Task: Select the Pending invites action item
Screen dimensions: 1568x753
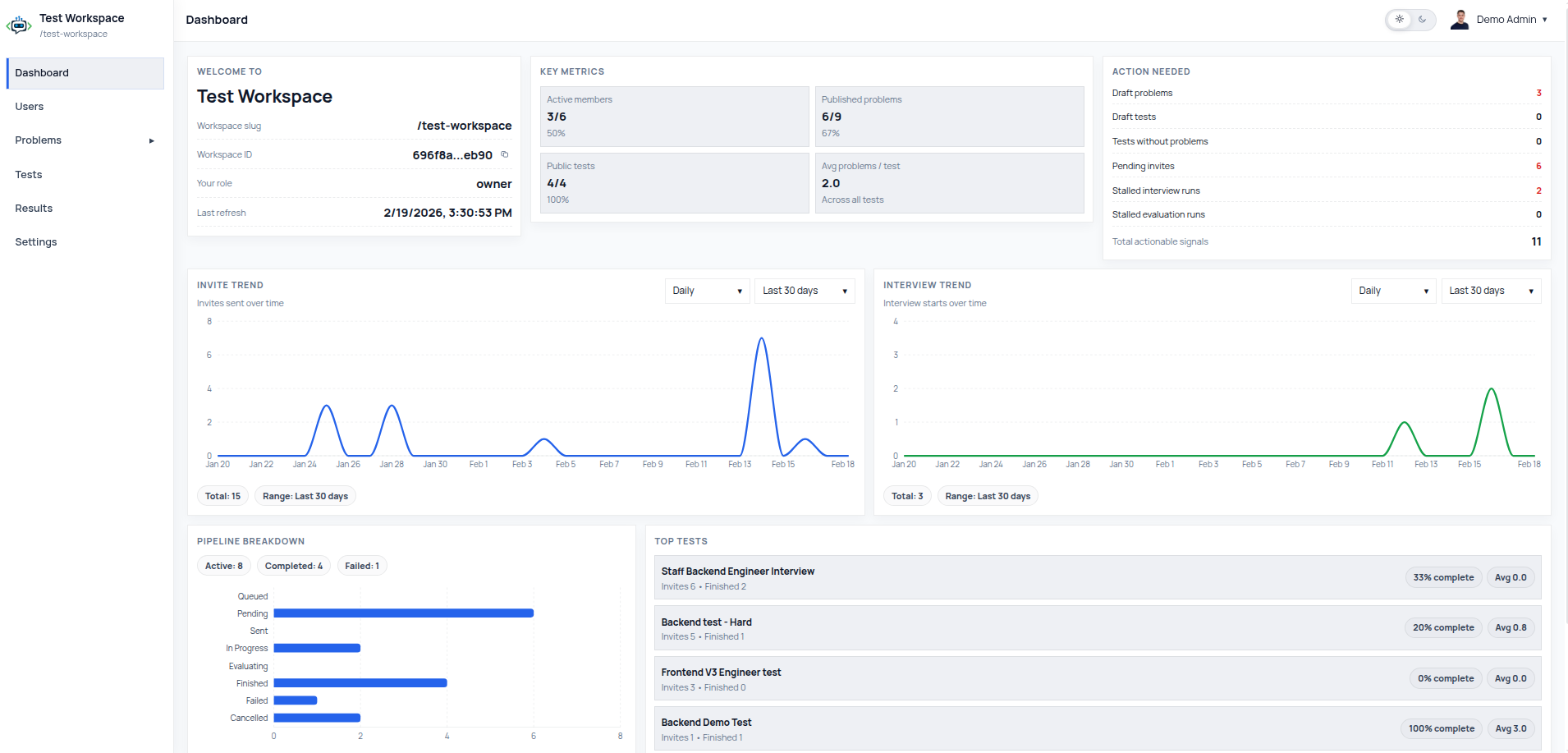Action: tap(1327, 166)
